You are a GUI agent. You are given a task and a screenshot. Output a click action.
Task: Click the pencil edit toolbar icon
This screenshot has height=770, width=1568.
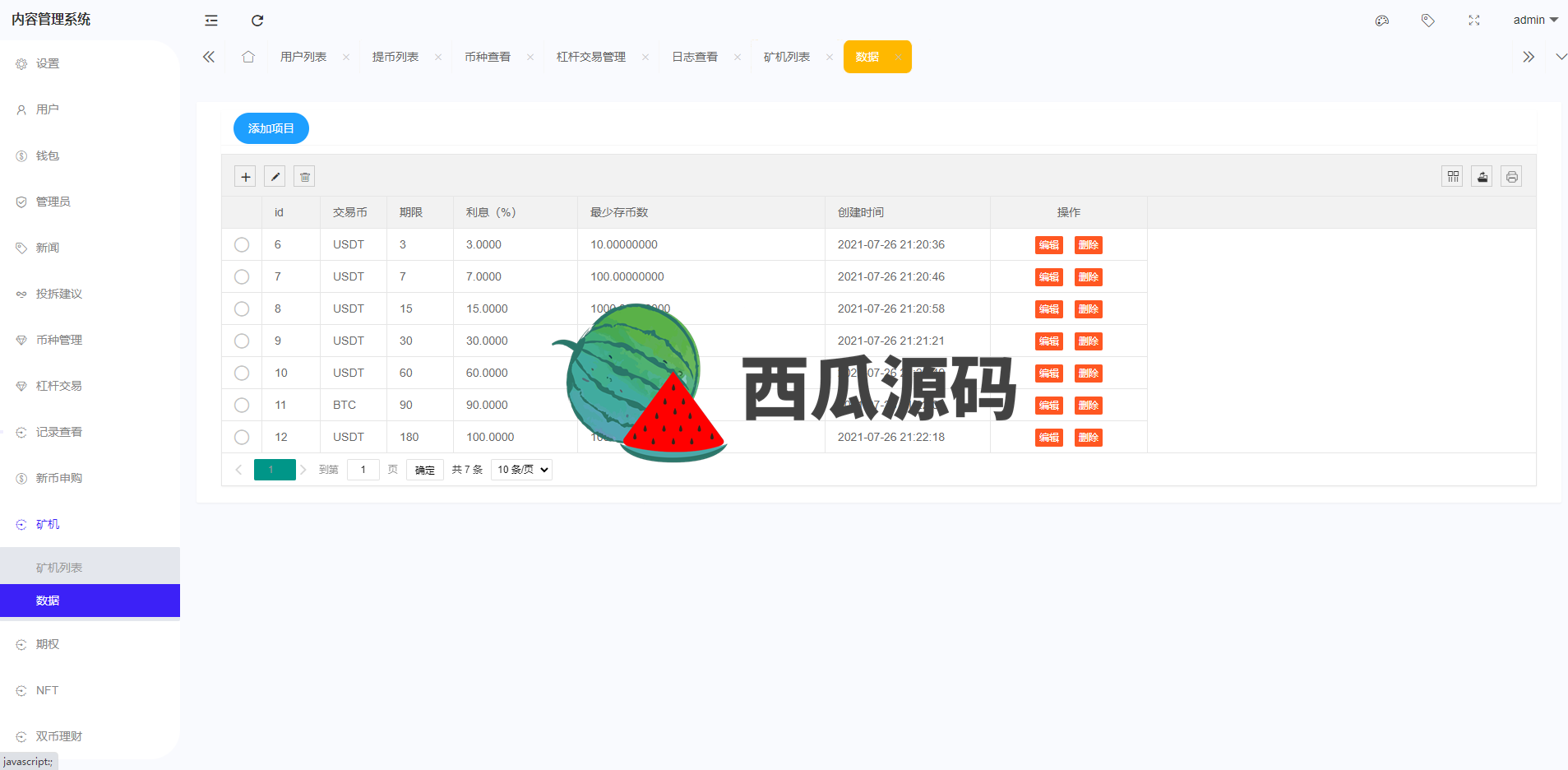(275, 176)
